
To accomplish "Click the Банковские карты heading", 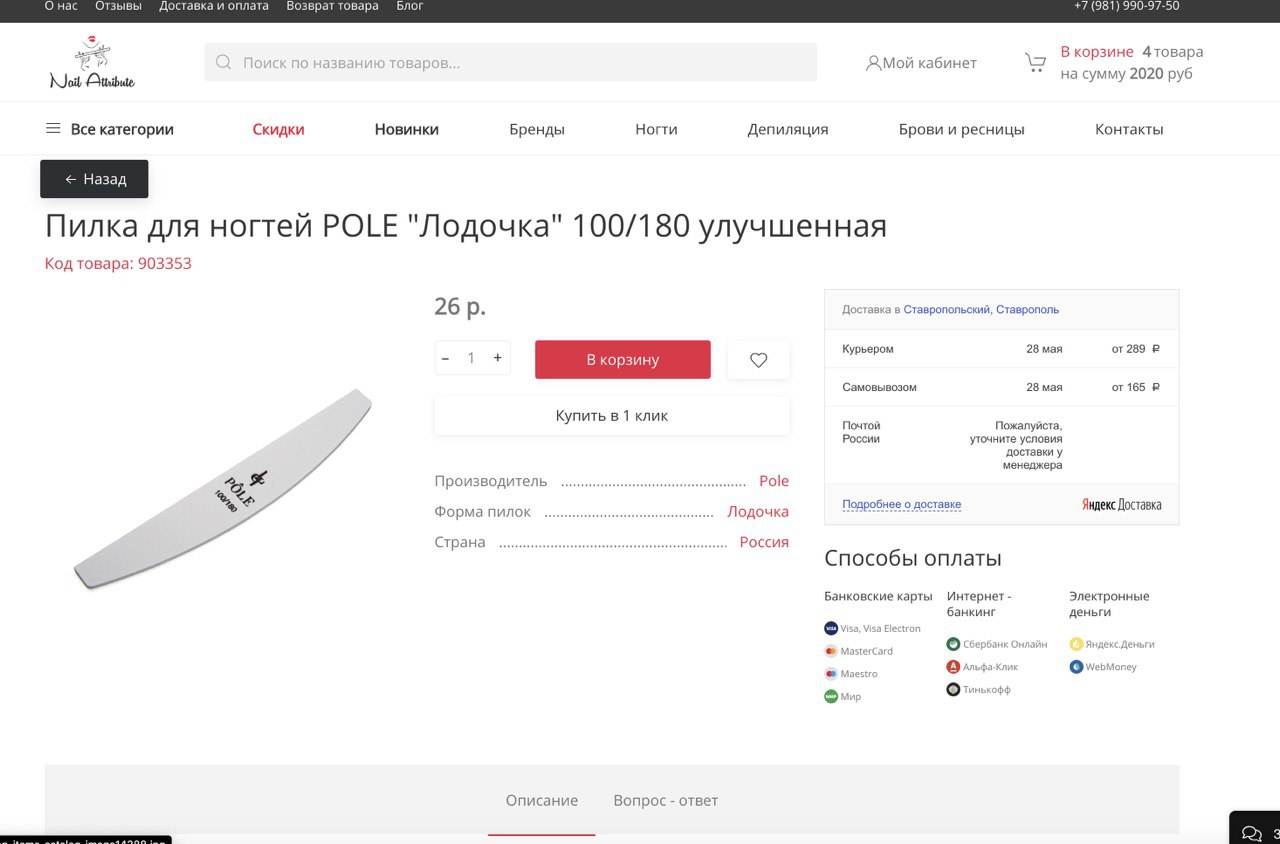I will point(878,596).
